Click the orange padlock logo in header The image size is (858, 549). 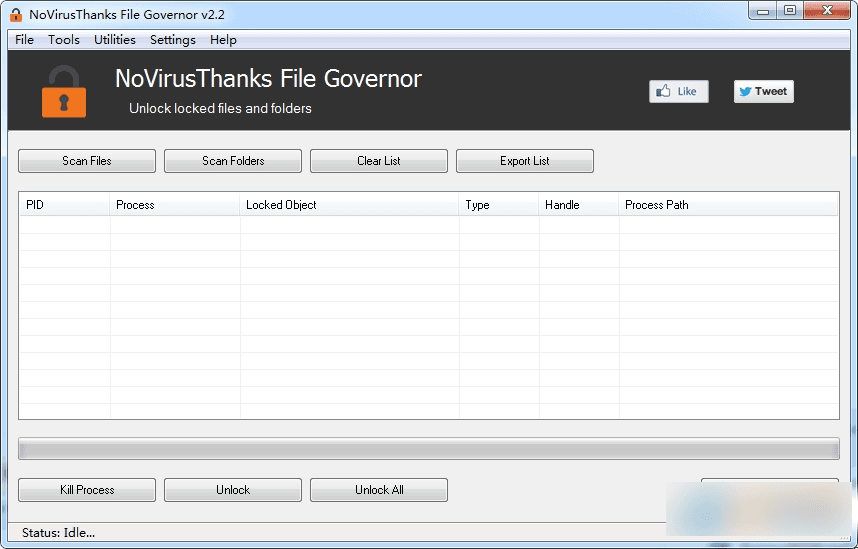(x=63, y=92)
